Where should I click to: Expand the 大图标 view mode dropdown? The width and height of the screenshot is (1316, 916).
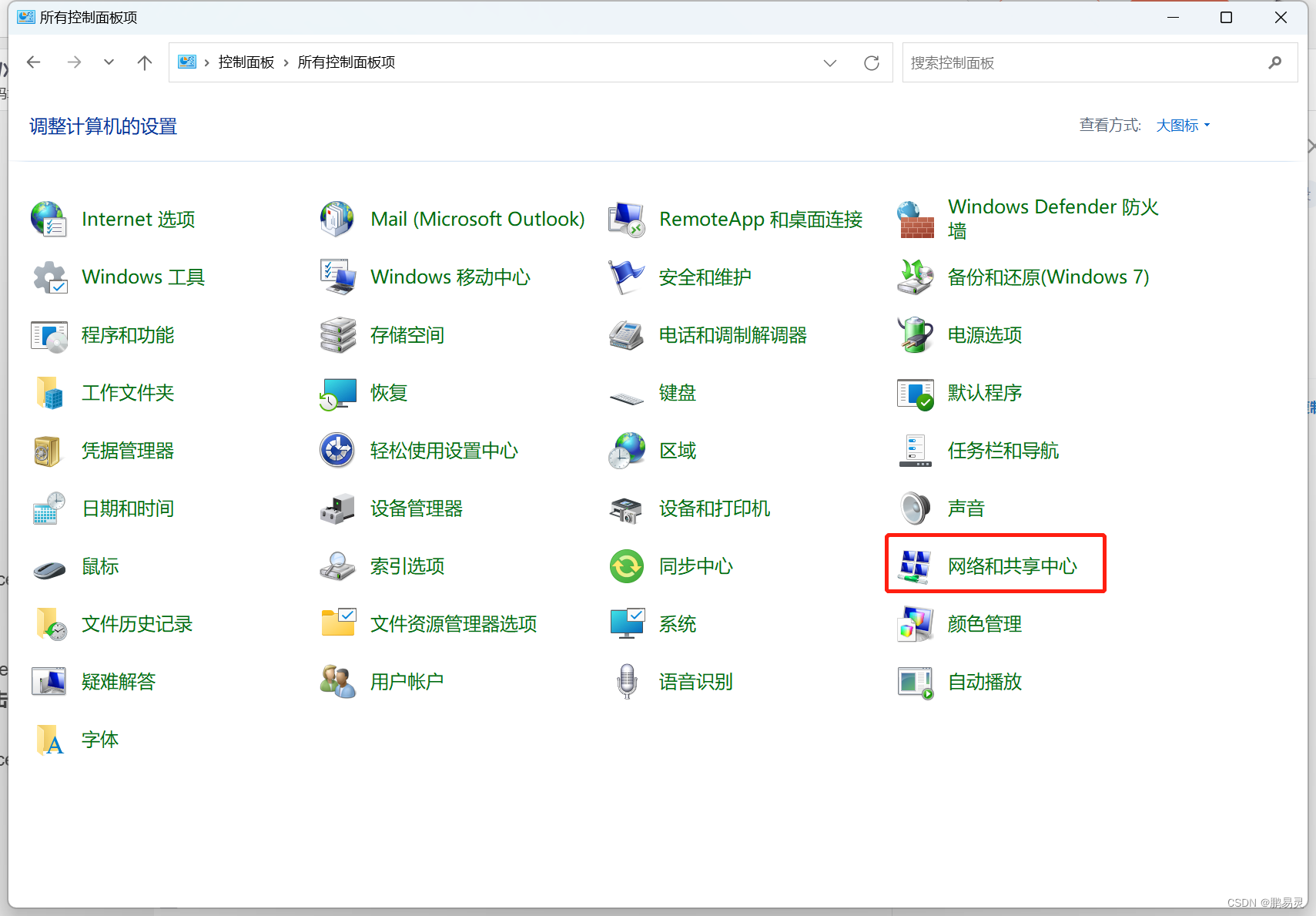1183,126
